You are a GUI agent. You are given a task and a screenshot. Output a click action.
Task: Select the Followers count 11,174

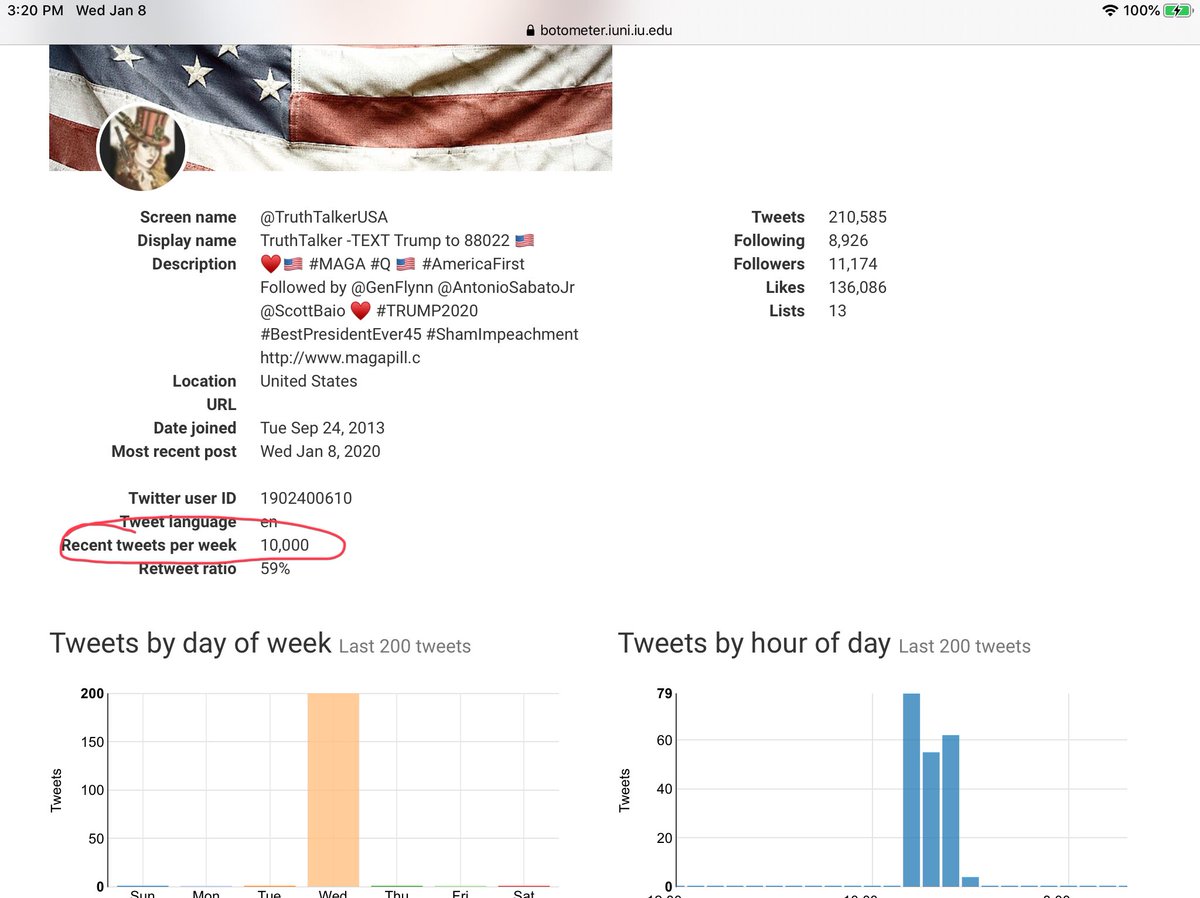[853, 264]
